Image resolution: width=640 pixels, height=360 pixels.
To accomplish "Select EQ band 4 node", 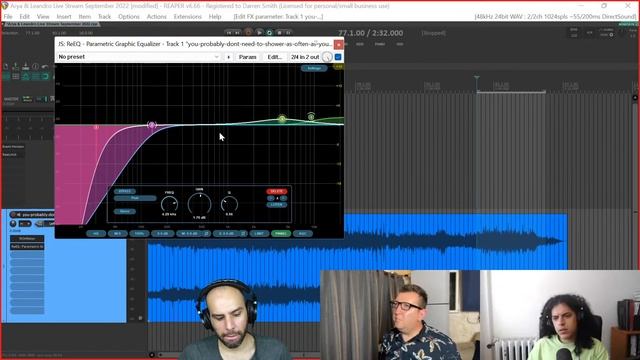I will point(311,117).
